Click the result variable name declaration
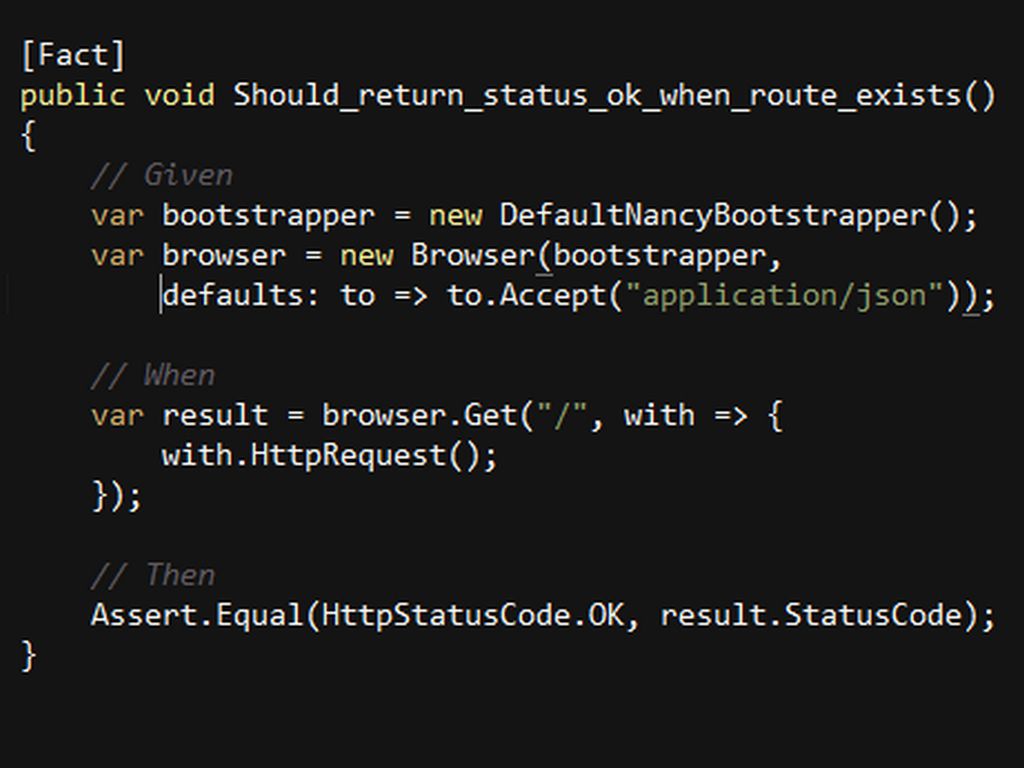Viewport: 1024px width, 768px height. pos(215,415)
